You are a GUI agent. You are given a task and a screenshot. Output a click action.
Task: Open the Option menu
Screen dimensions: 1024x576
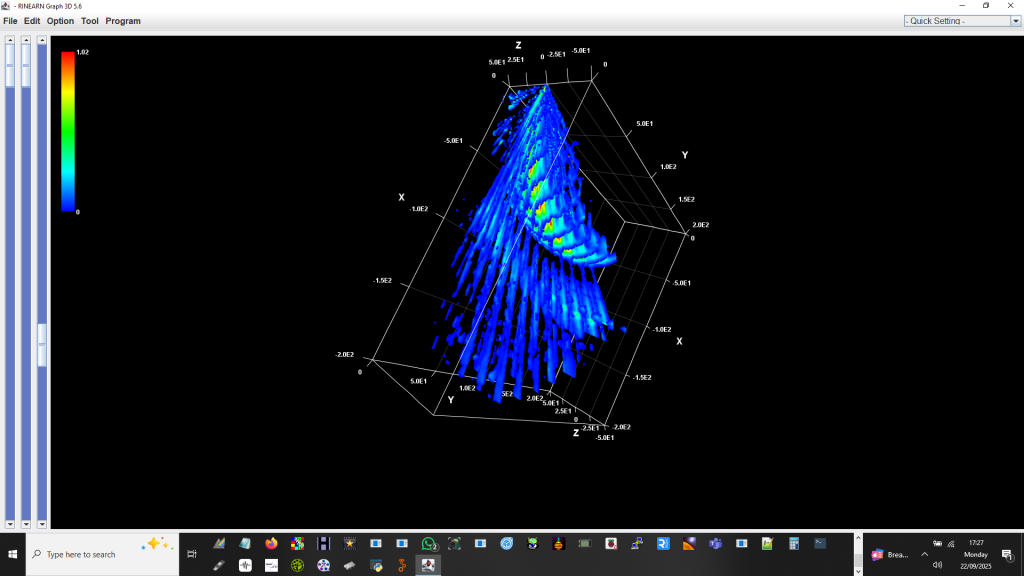[x=60, y=21]
